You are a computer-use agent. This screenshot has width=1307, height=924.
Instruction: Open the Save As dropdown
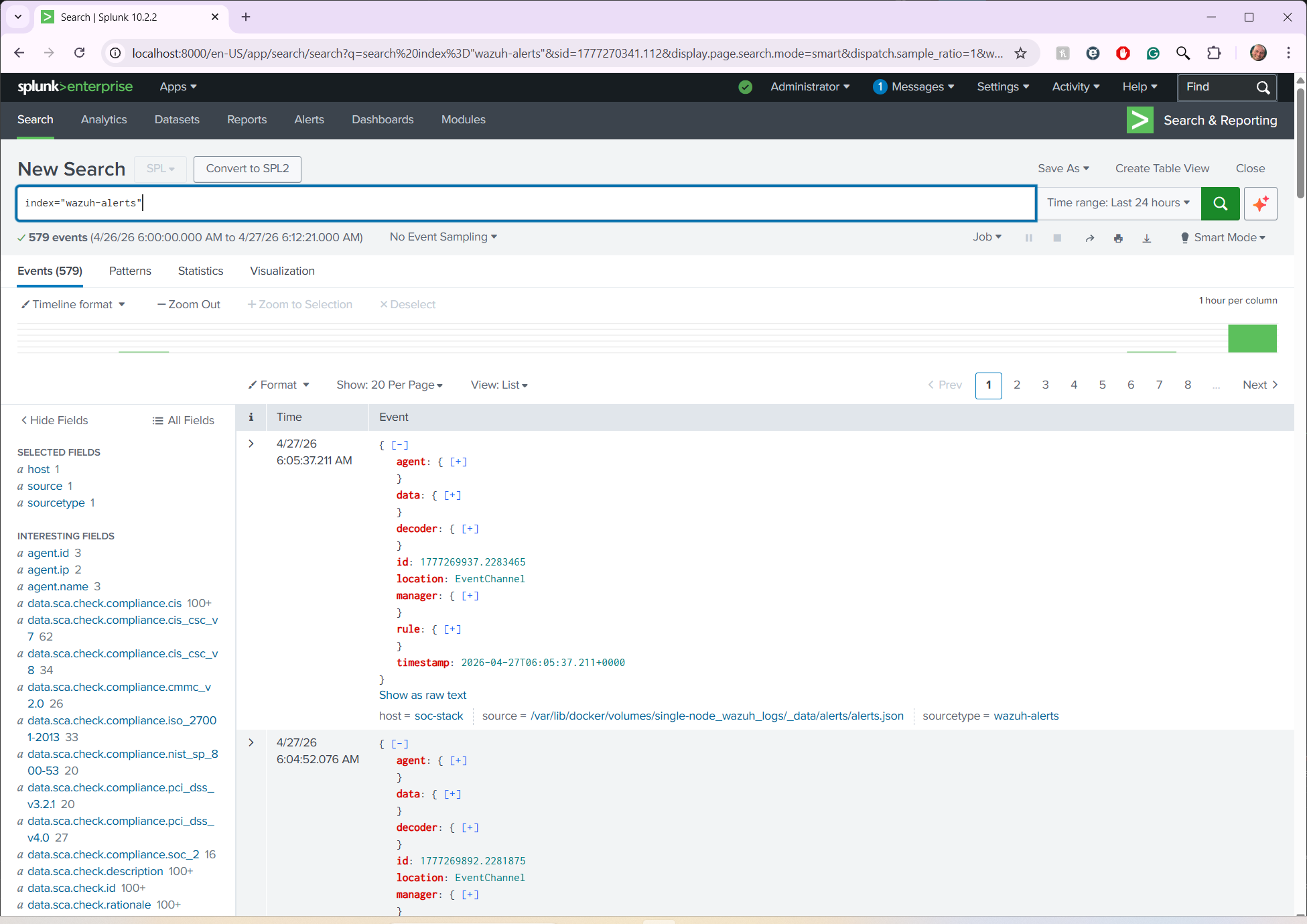[x=1063, y=168]
